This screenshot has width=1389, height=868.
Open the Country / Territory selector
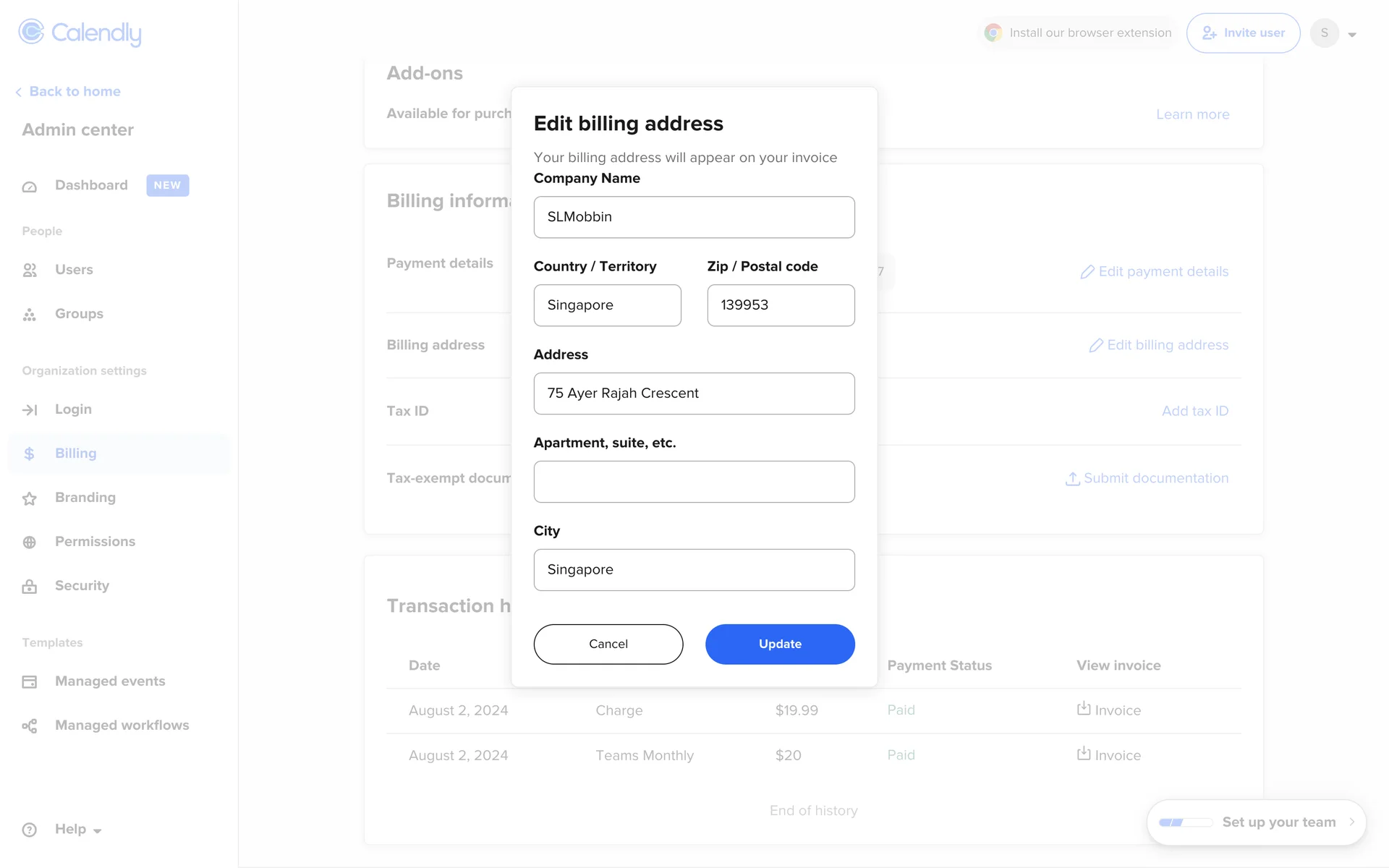pyautogui.click(x=607, y=305)
